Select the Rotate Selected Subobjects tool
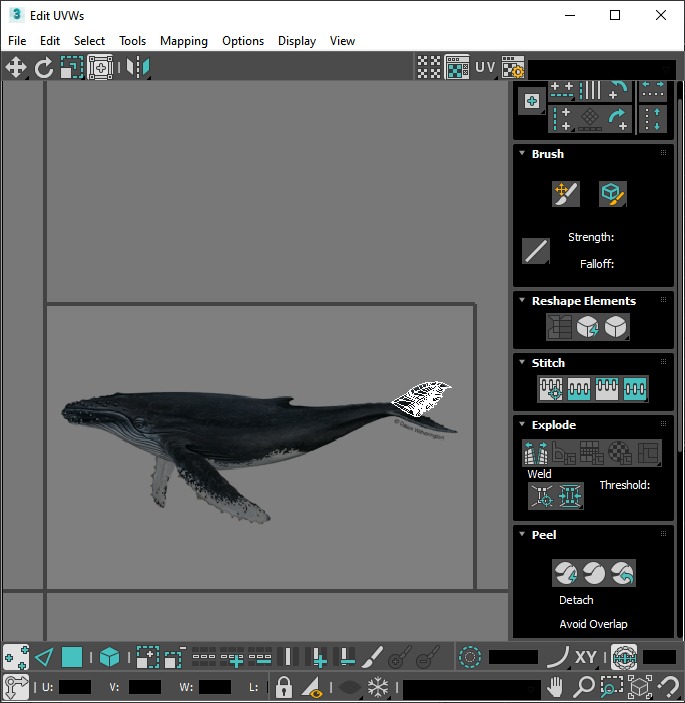Image resolution: width=685 pixels, height=703 pixels. click(x=44, y=68)
